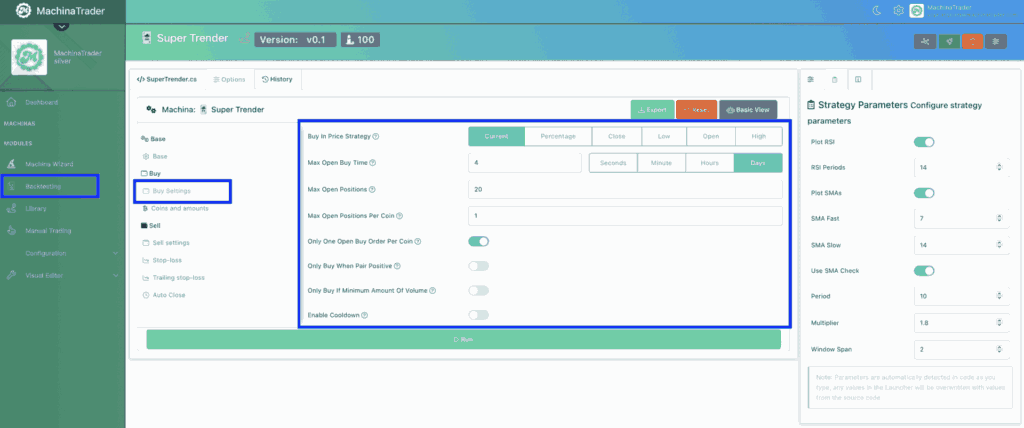Toggle the Use SMA Check switch
This screenshot has height=428, width=1024.
point(924,271)
